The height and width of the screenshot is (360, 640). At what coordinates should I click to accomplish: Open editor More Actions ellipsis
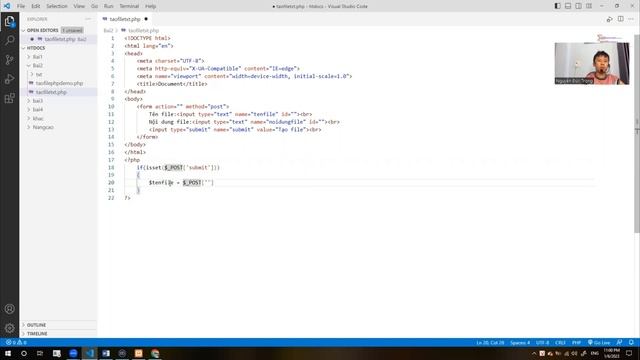tap(631, 19)
